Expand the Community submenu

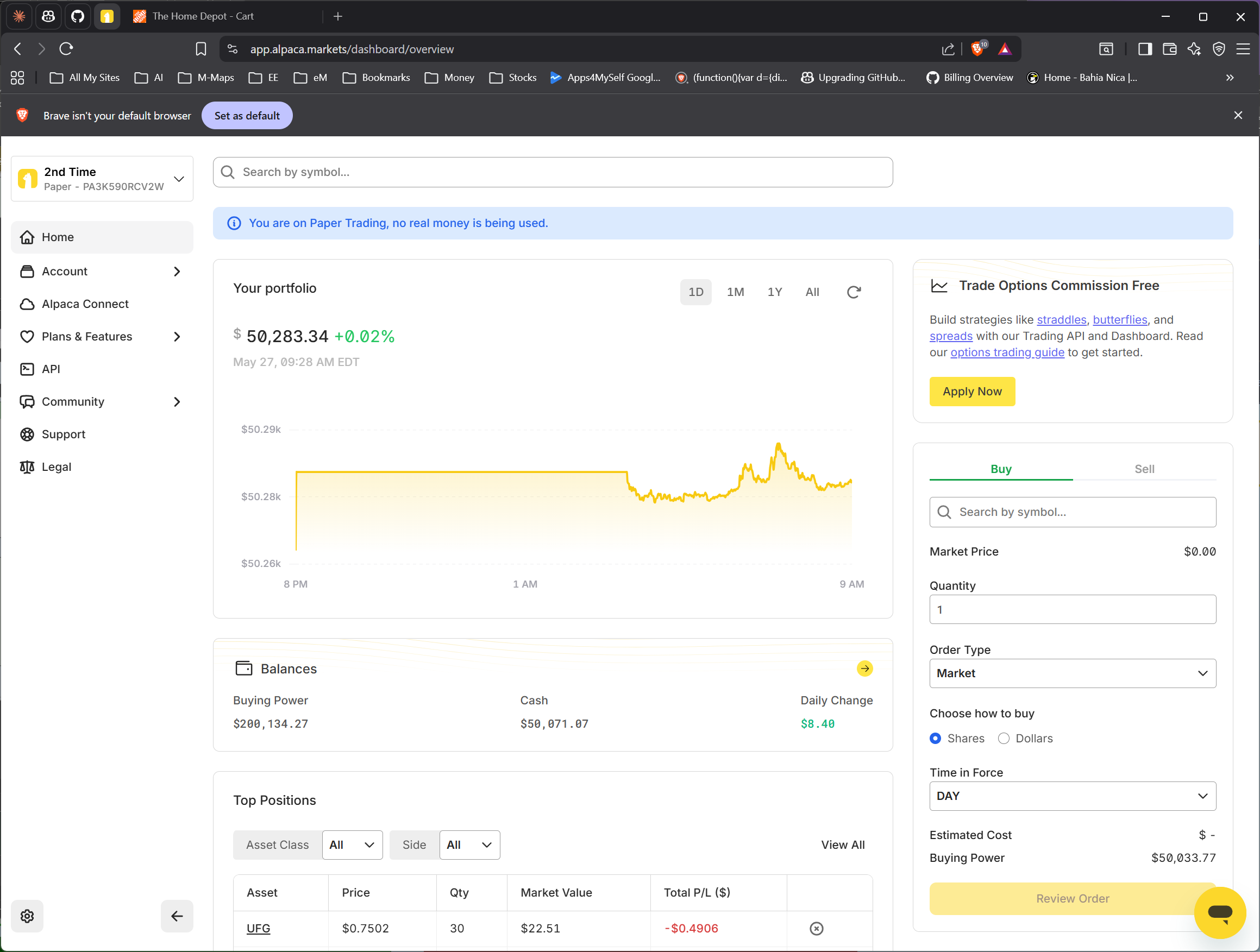[x=103, y=402]
